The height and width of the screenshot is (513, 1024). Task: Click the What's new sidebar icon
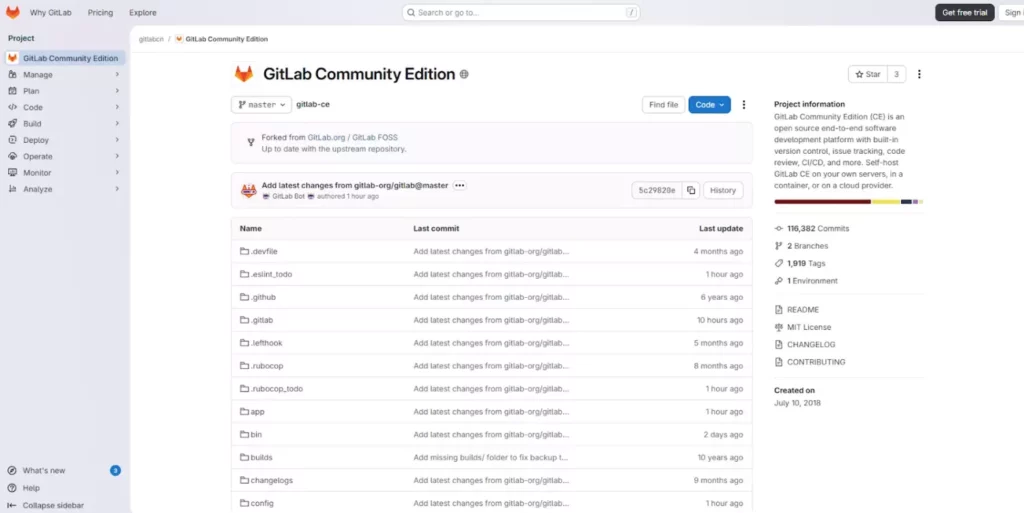coord(12,471)
